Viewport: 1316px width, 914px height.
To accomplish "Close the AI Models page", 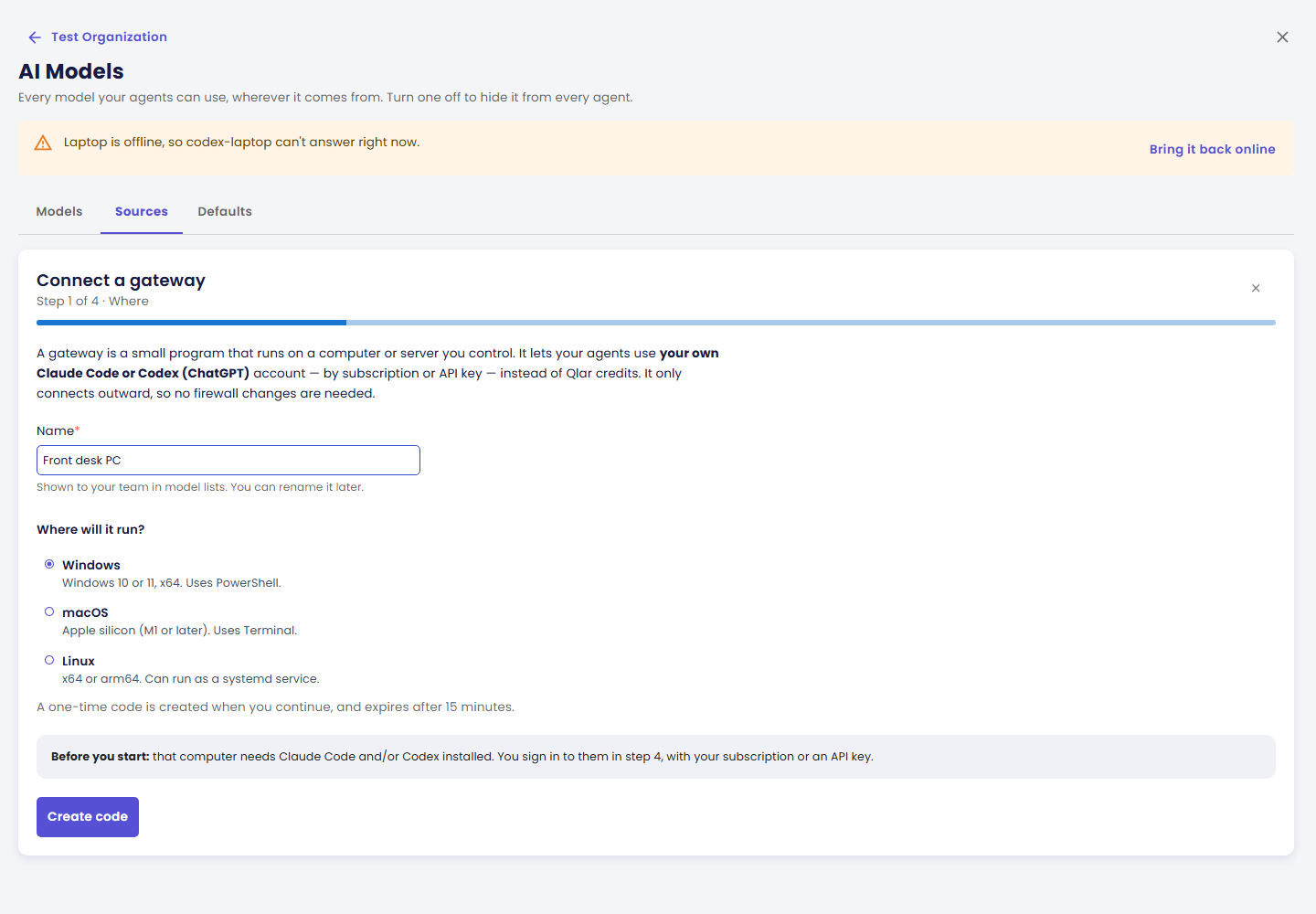I will pyautogui.click(x=1282, y=37).
